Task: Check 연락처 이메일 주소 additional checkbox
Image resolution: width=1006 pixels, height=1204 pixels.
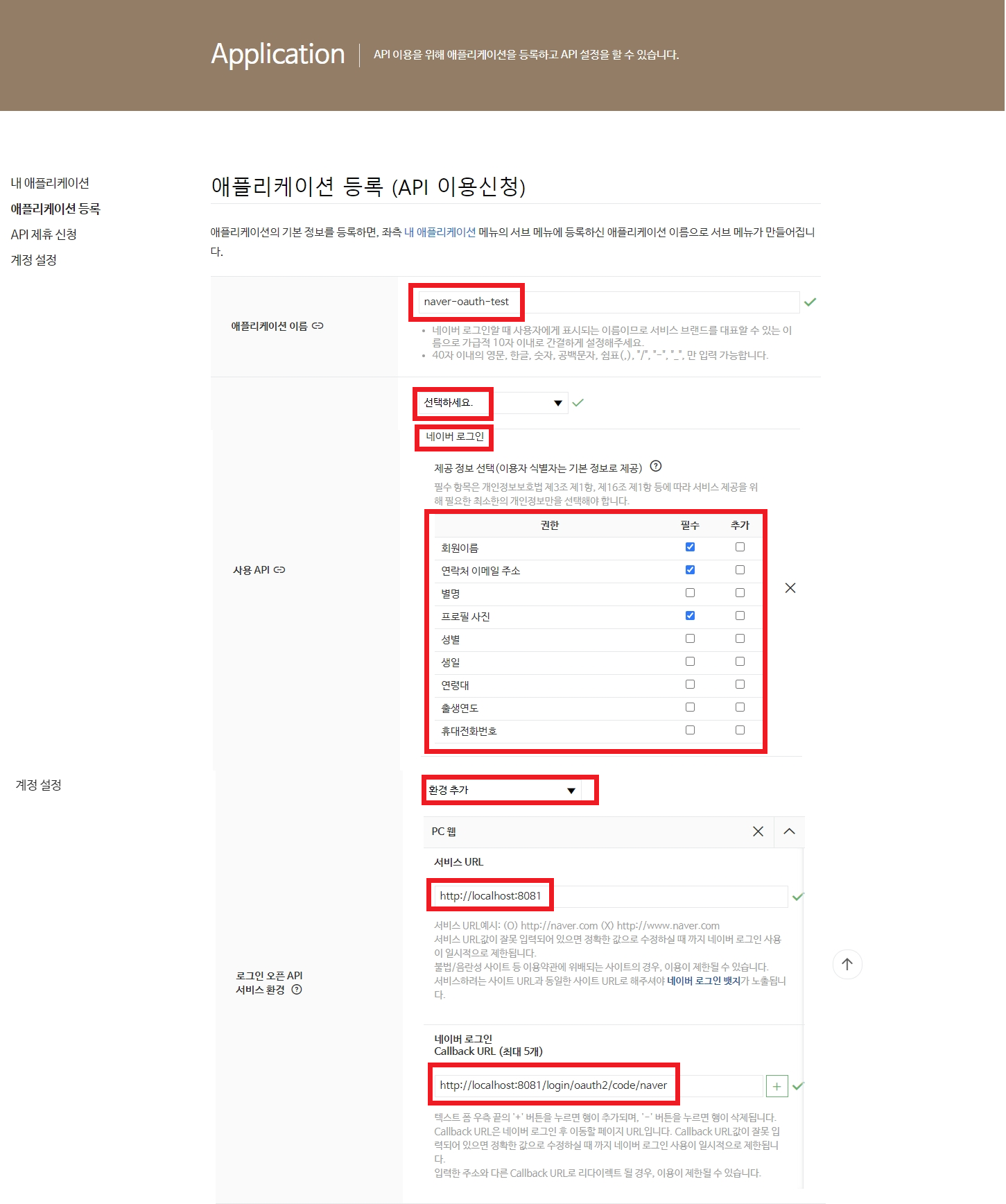Action: (x=740, y=570)
